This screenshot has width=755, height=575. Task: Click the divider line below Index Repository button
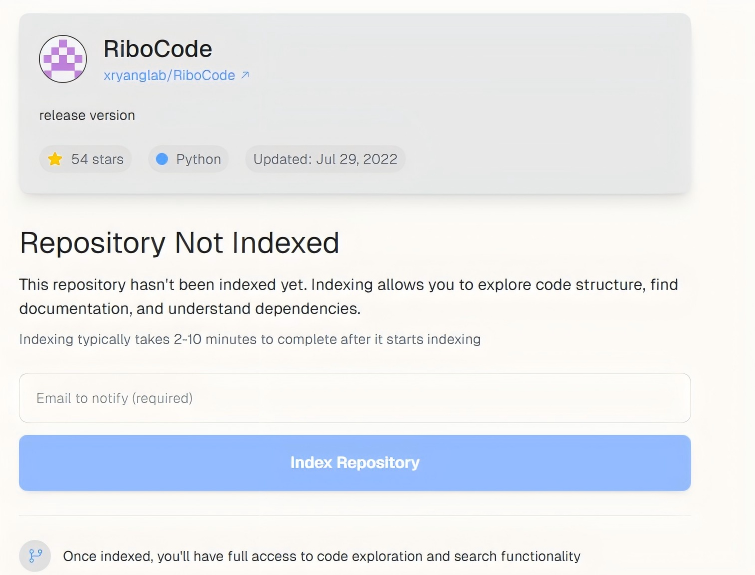[x=354, y=515]
